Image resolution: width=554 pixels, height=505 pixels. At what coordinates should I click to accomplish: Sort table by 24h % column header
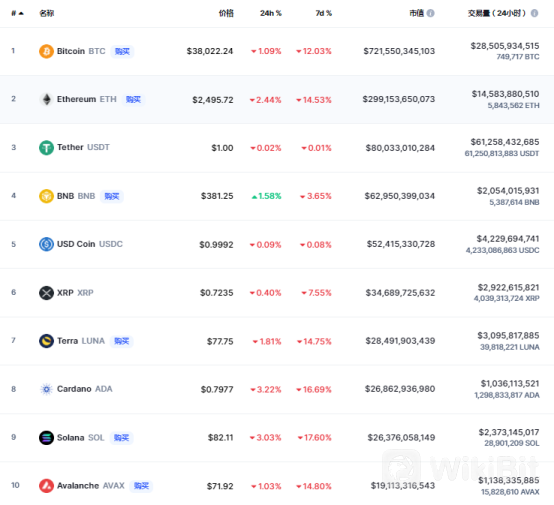coord(271,13)
